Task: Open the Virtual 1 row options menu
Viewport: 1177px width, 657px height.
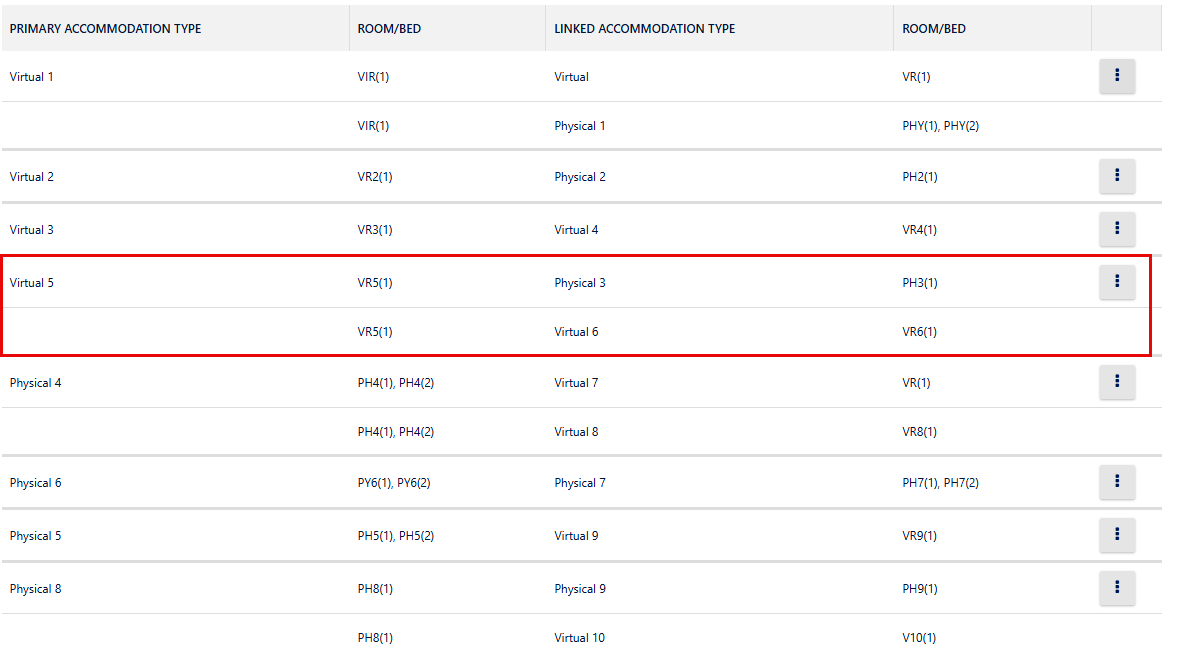Action: click(x=1117, y=76)
